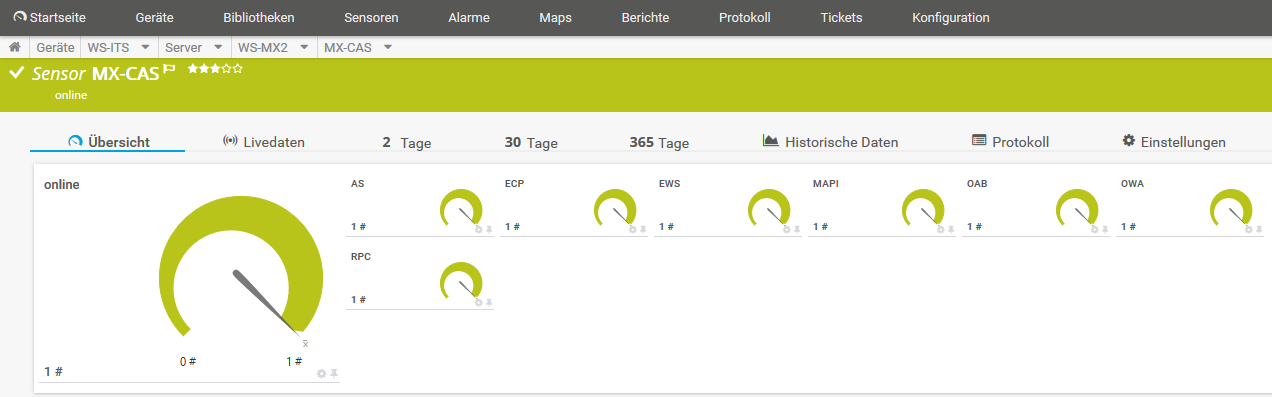Image resolution: width=1272 pixels, height=397 pixels.
Task: Open the Tickets main menu
Action: click(x=841, y=17)
